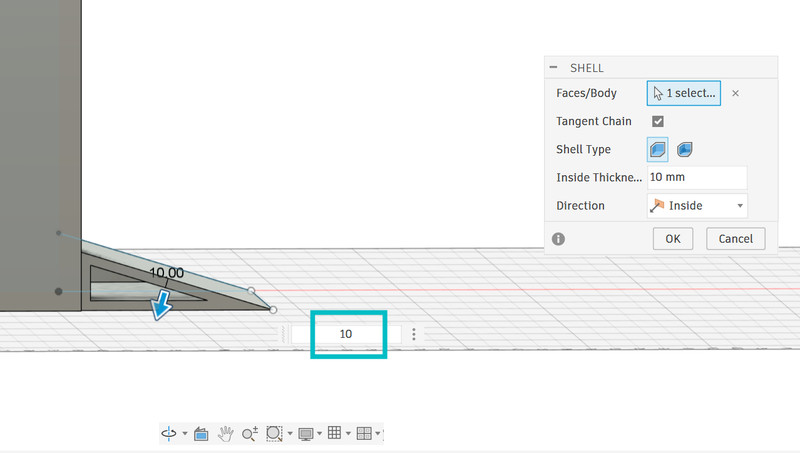Click the 'Direction' label
Image resolution: width=800 pixels, height=453 pixels.
[580, 206]
